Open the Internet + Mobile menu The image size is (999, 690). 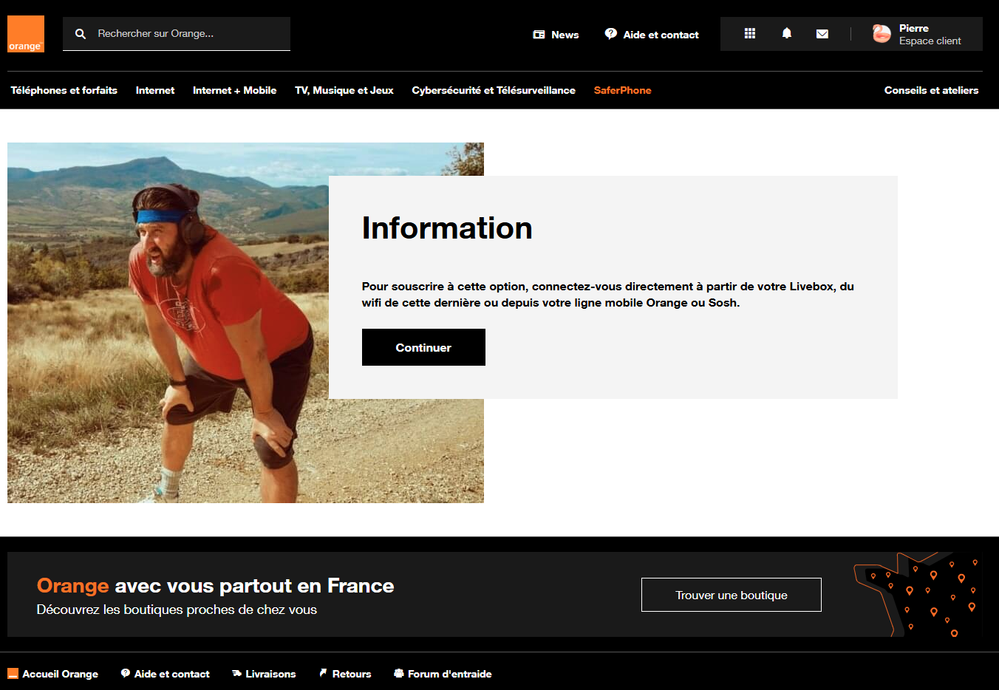point(234,90)
